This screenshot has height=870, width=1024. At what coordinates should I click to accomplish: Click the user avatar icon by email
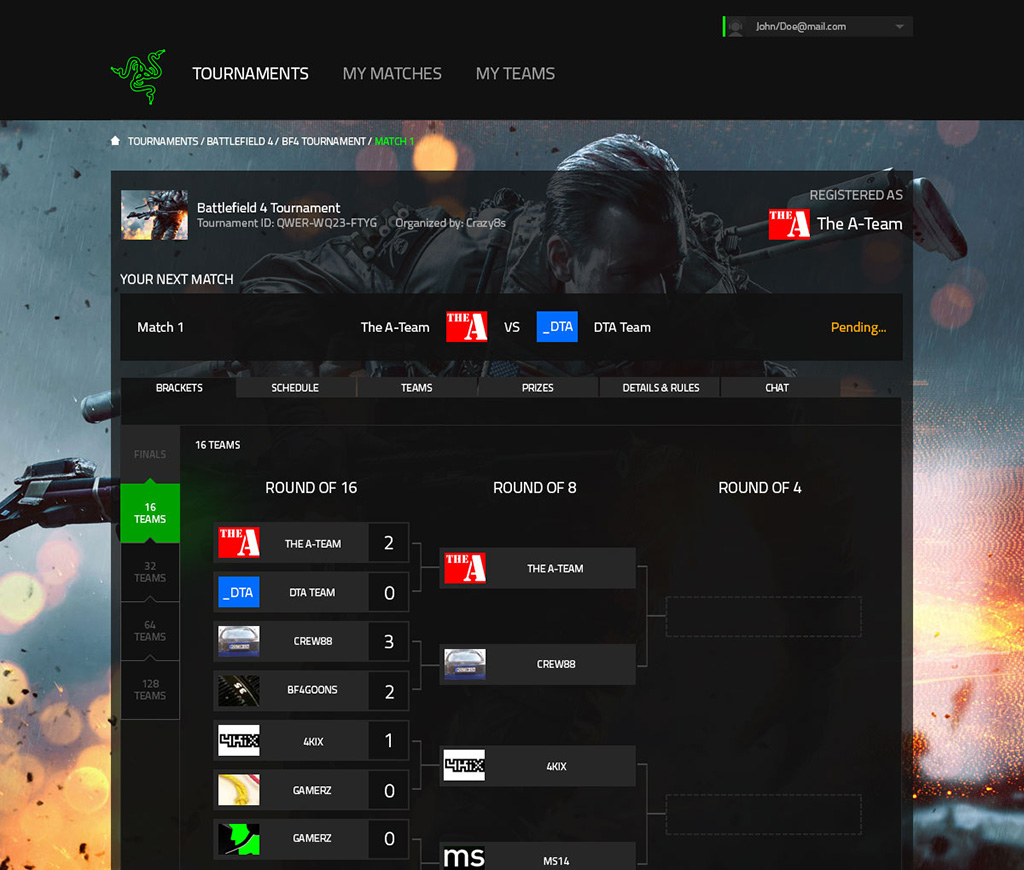pos(736,27)
